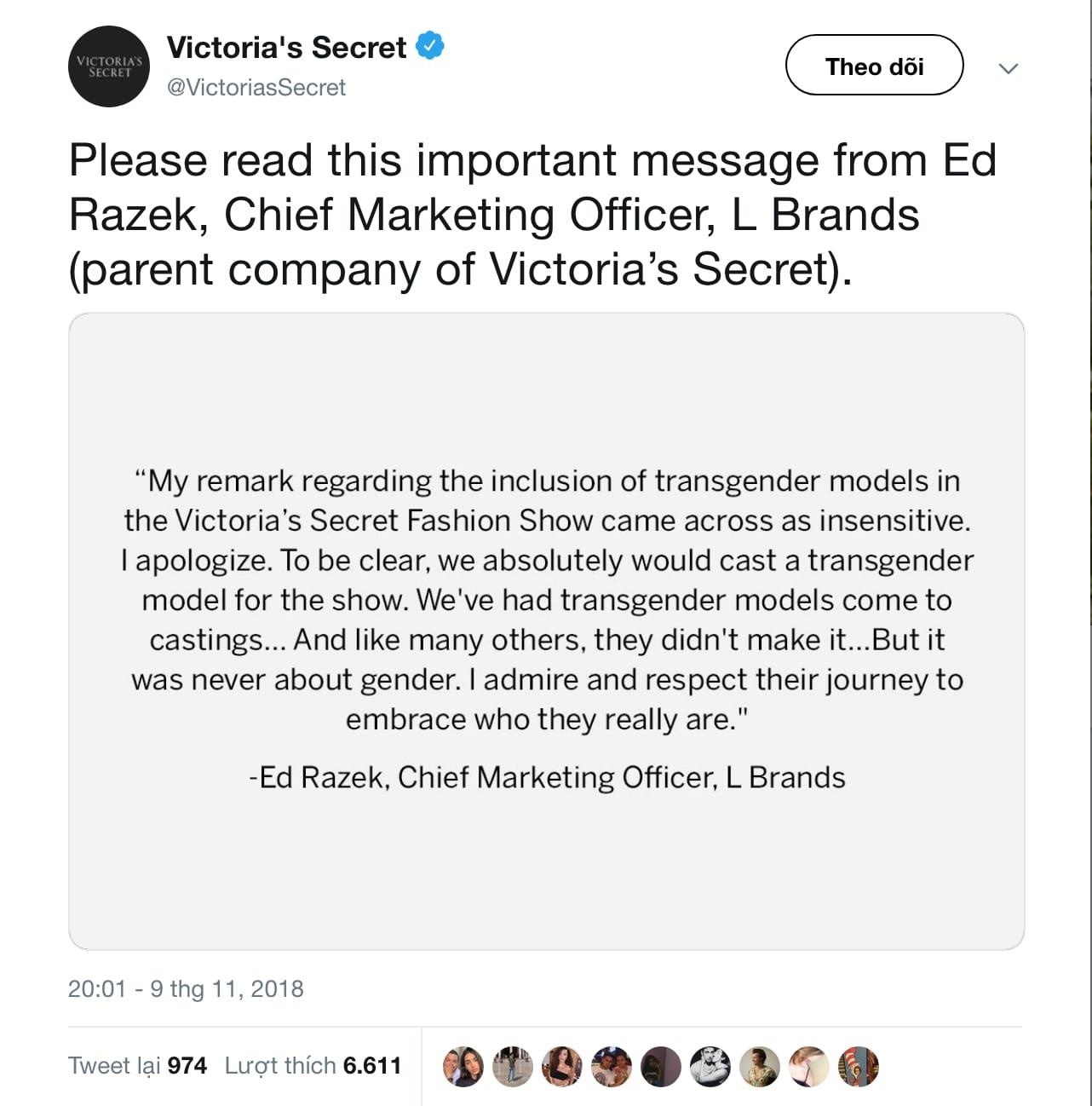Open the third liker's avatar

[562, 1066]
